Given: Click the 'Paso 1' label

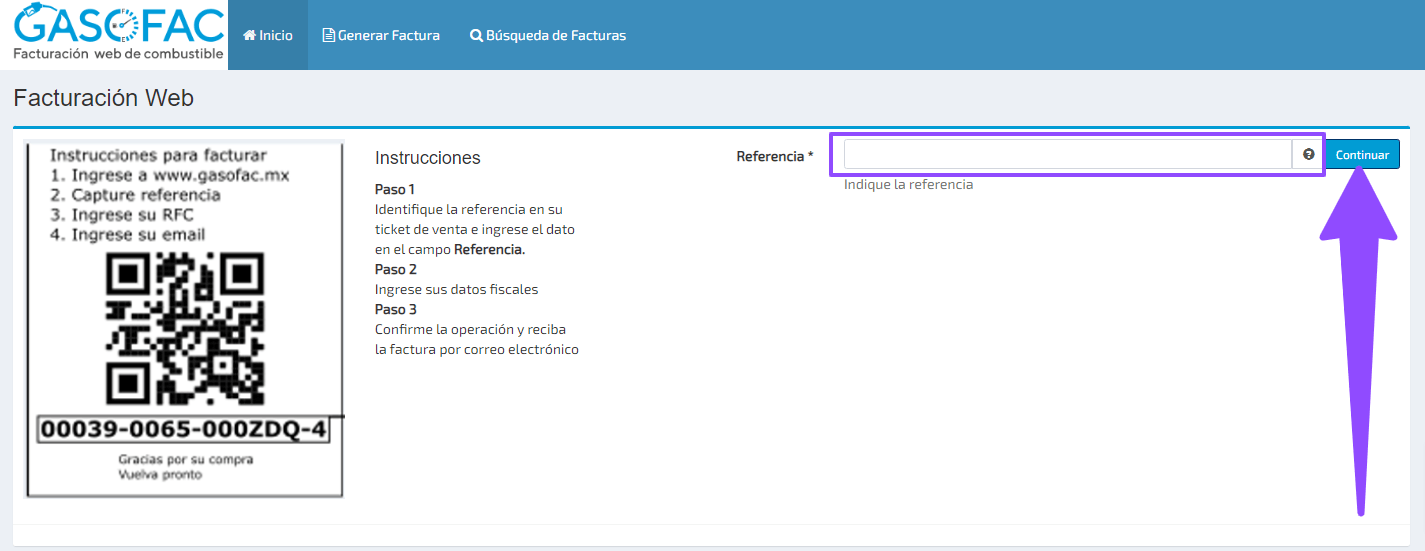Looking at the screenshot, I should [x=395, y=189].
